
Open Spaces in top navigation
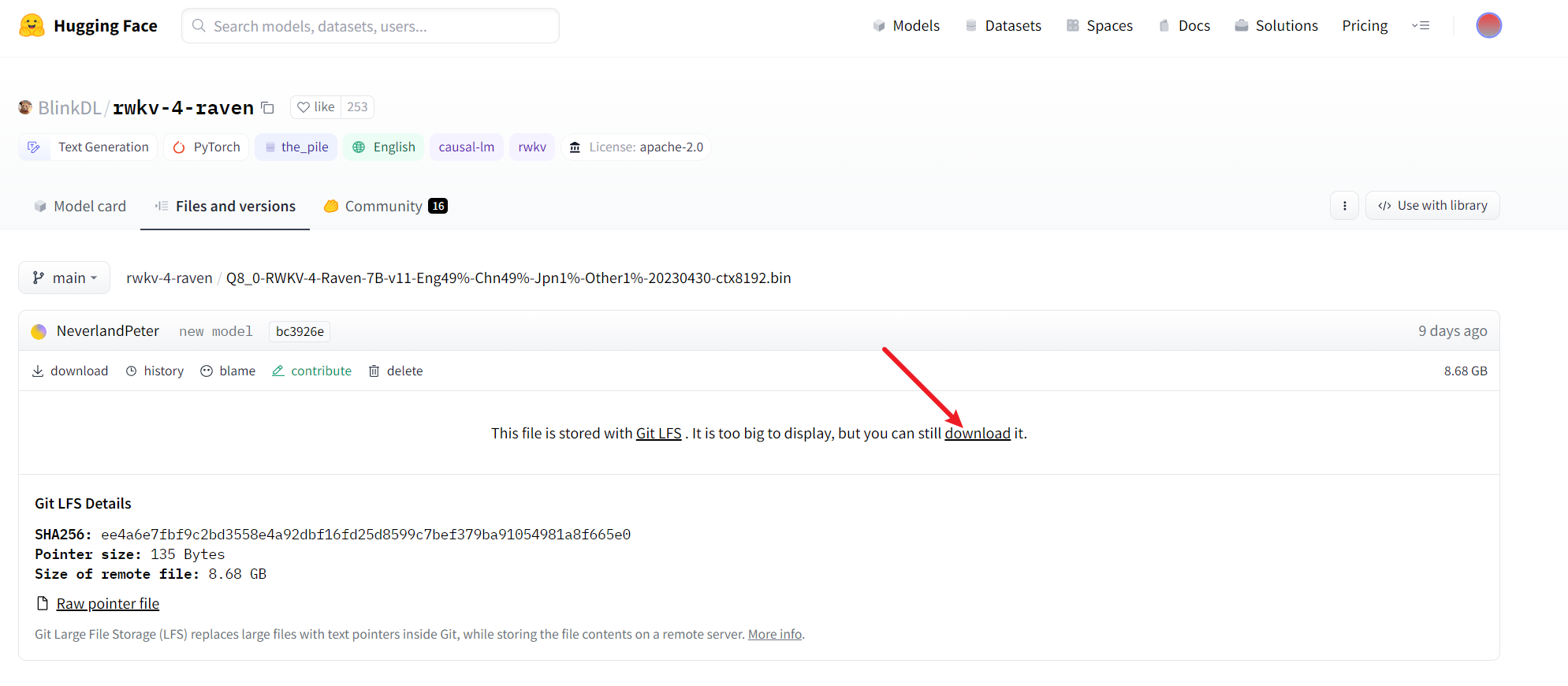pos(1100,26)
